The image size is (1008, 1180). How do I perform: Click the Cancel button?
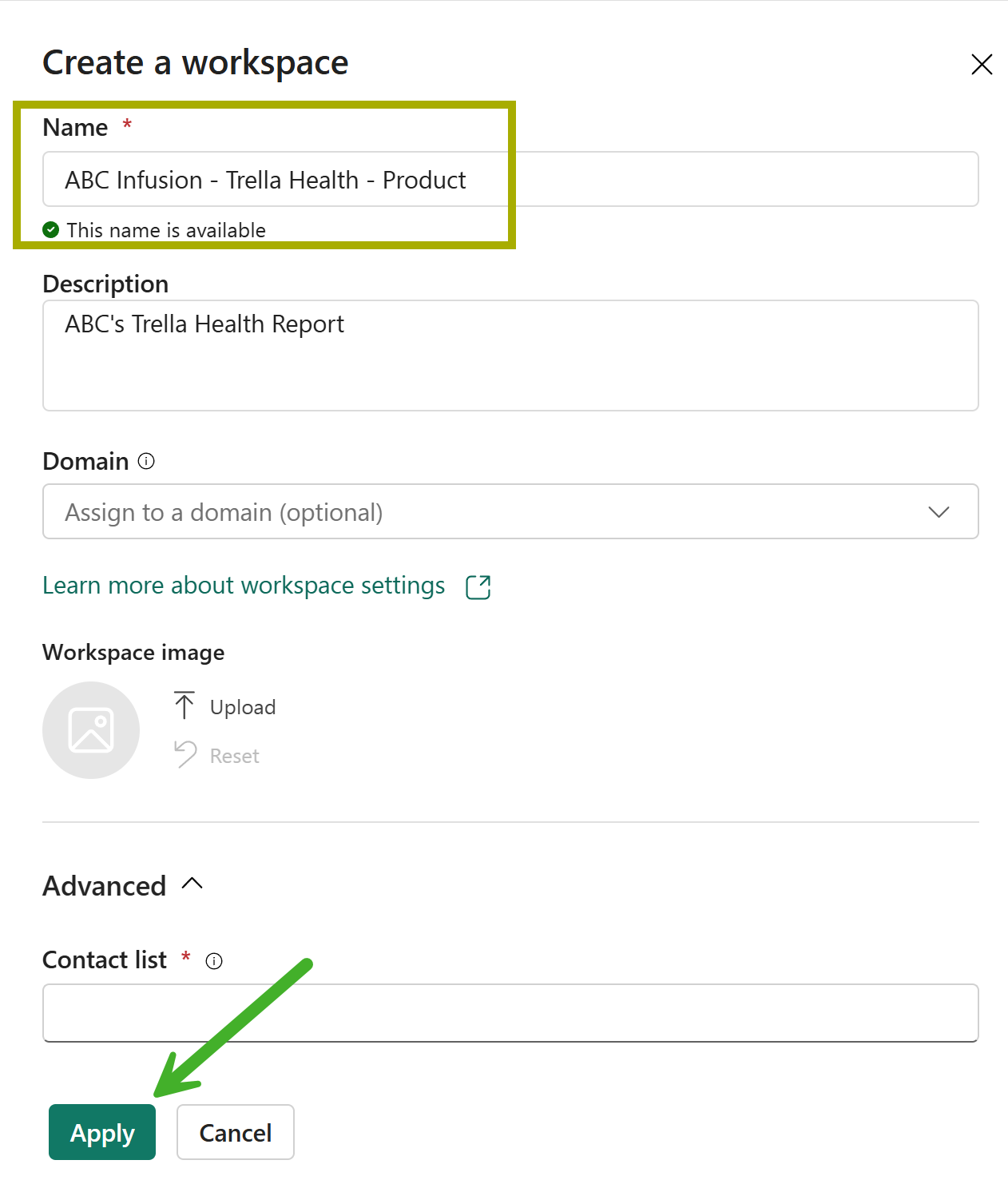coord(236,1132)
